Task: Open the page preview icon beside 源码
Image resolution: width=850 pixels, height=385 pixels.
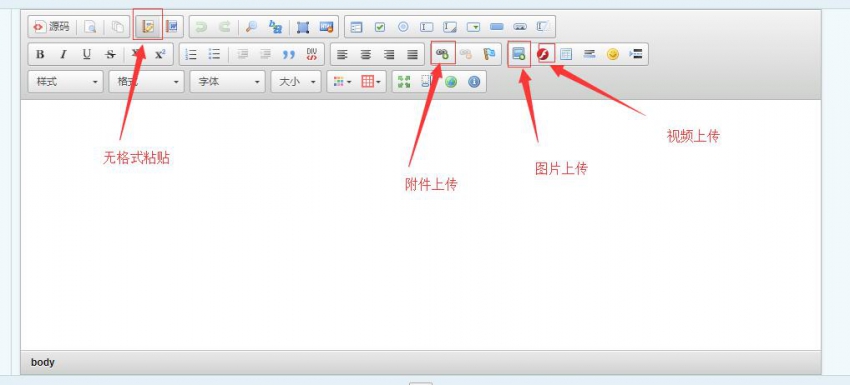Action: [x=90, y=27]
